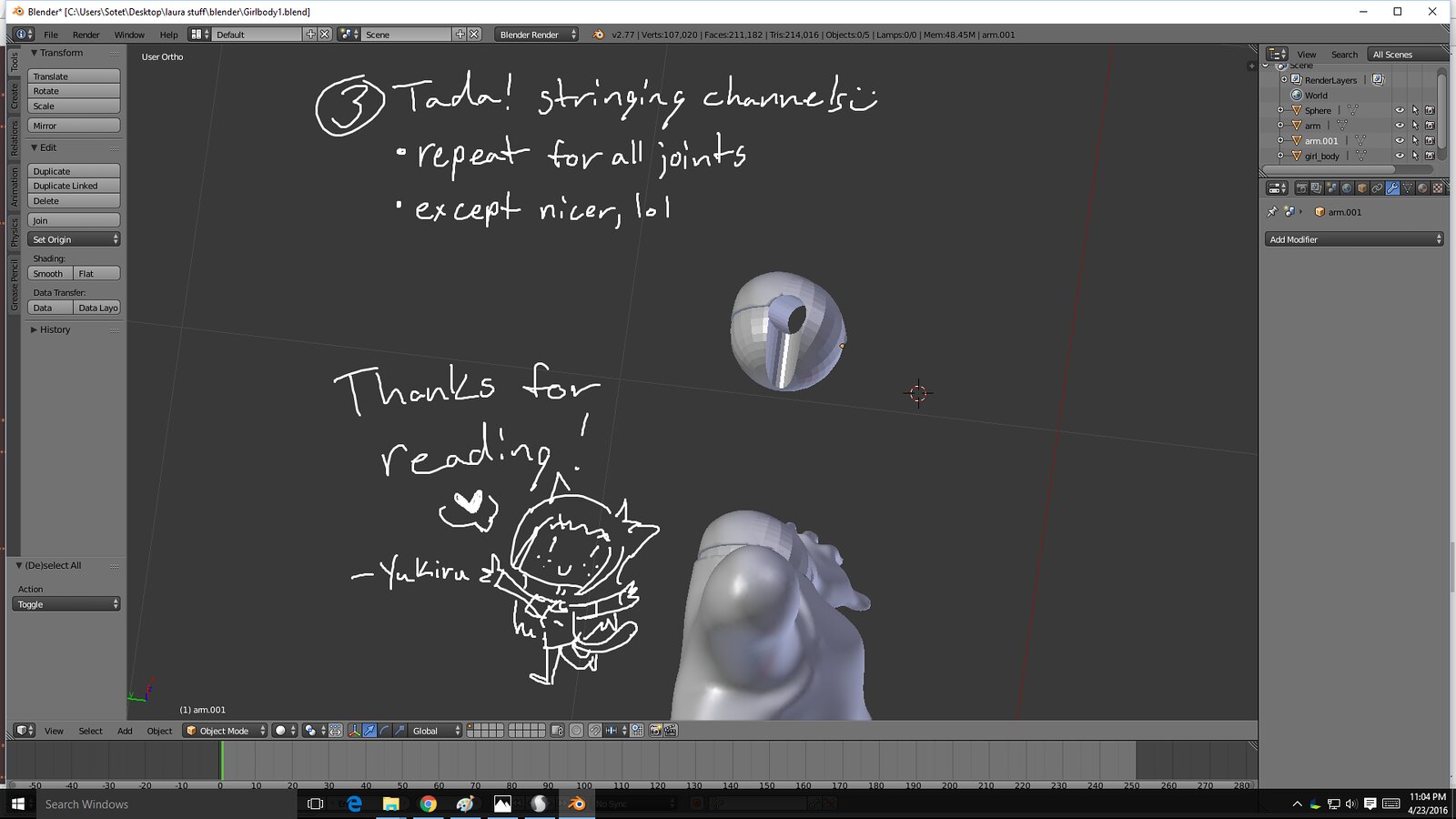Toggle renderability camera for arm object

pyautogui.click(x=1430, y=126)
